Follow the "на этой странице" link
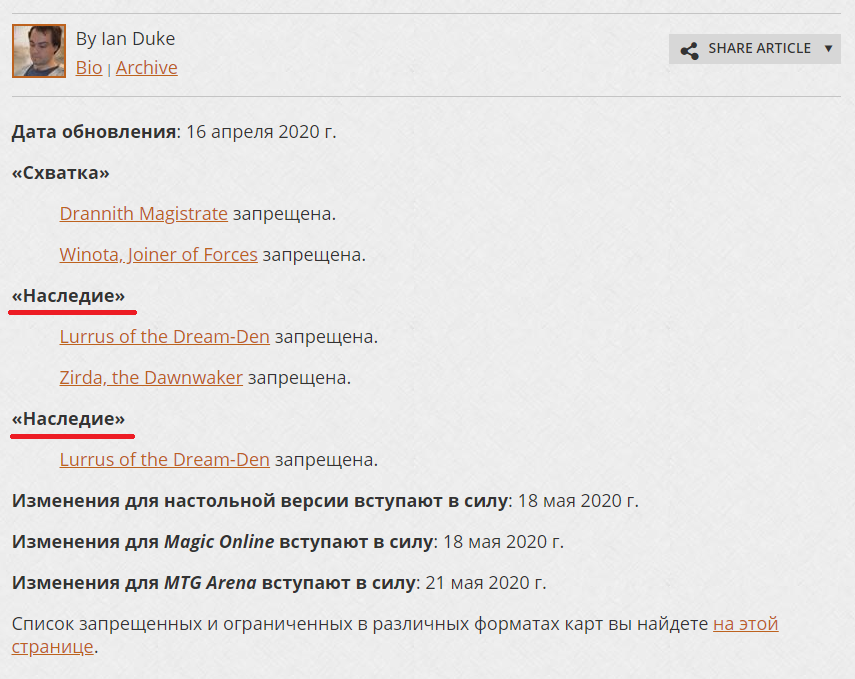The width and height of the screenshot is (855, 679). coord(745,624)
